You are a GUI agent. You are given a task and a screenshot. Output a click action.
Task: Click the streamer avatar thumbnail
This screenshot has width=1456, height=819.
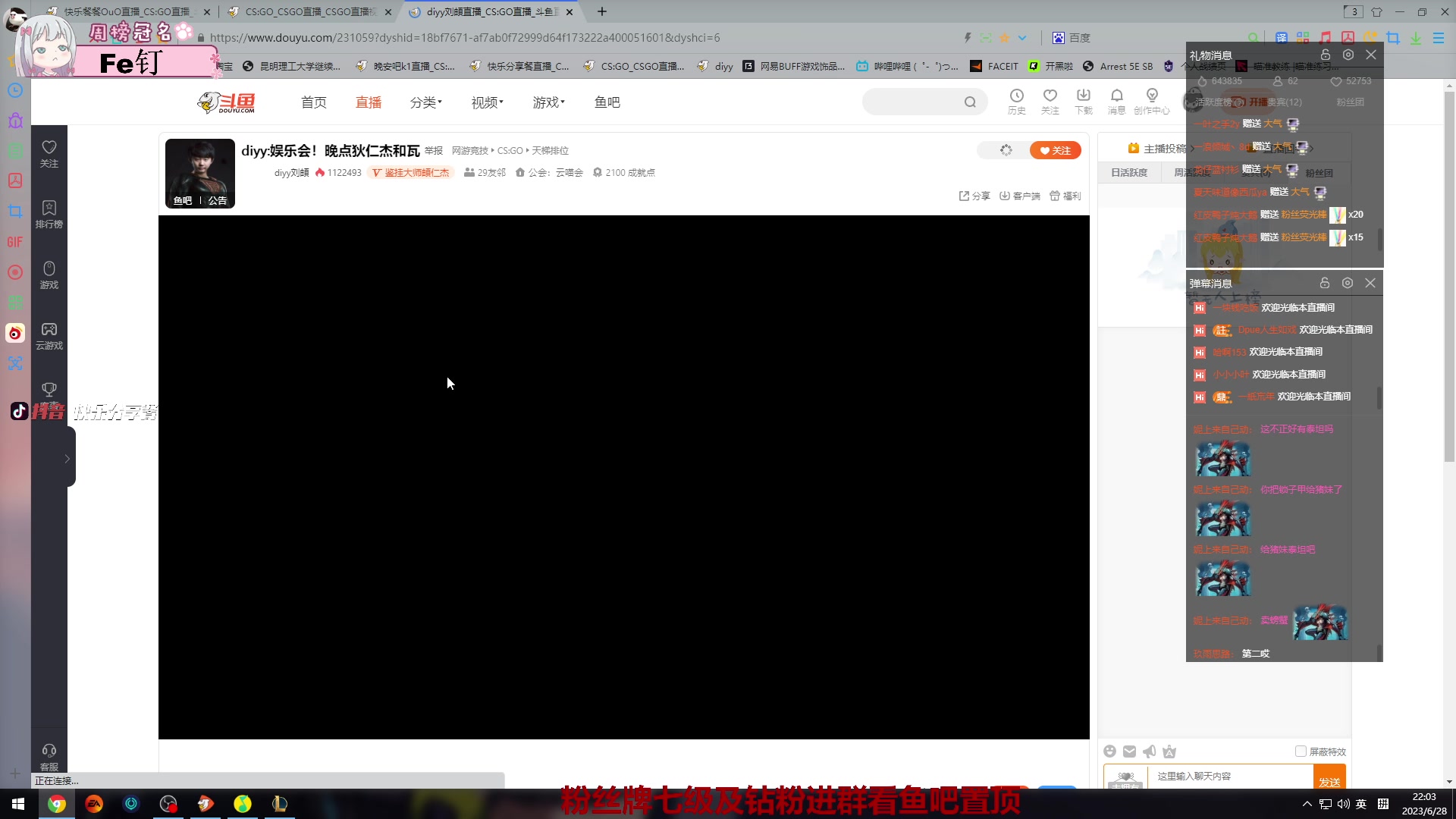pos(200,174)
